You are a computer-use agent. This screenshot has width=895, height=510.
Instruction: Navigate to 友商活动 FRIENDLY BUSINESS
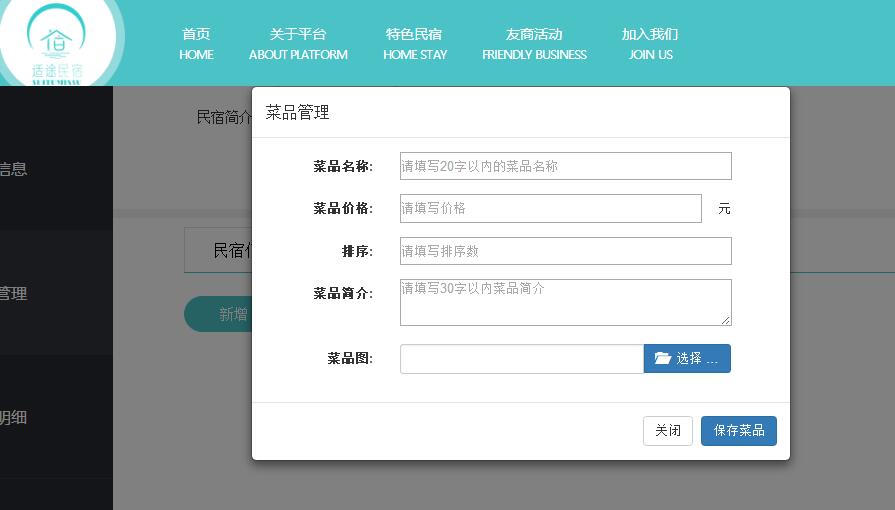[534, 44]
